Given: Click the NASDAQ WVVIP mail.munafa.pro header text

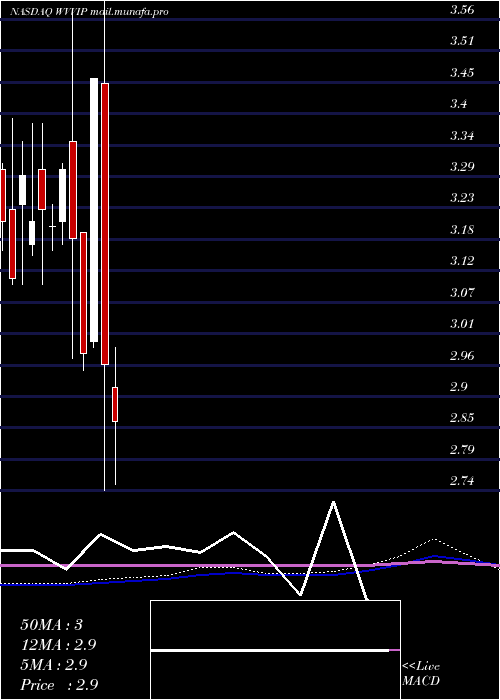Looking at the screenshot, I should (x=89, y=12).
